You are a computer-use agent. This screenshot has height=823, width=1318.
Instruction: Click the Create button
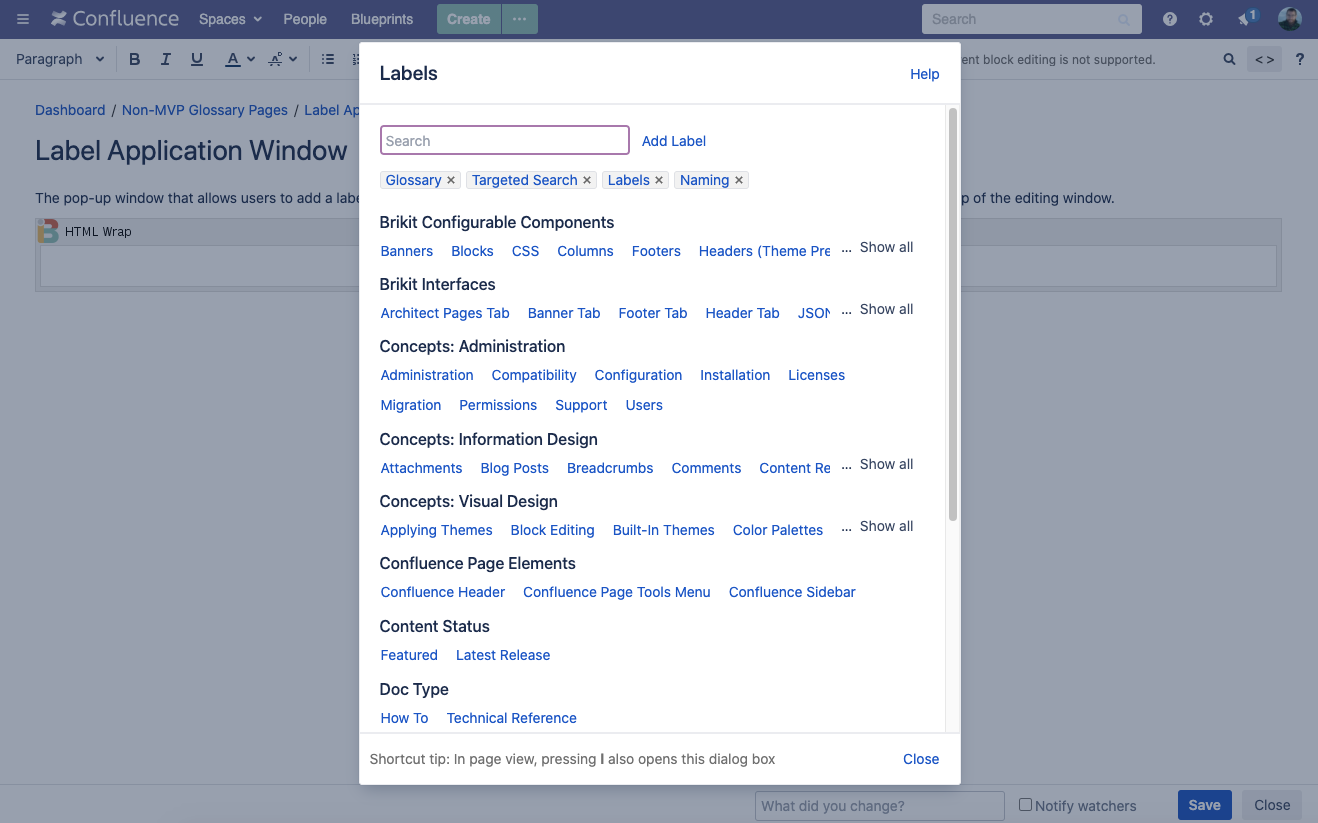(468, 19)
